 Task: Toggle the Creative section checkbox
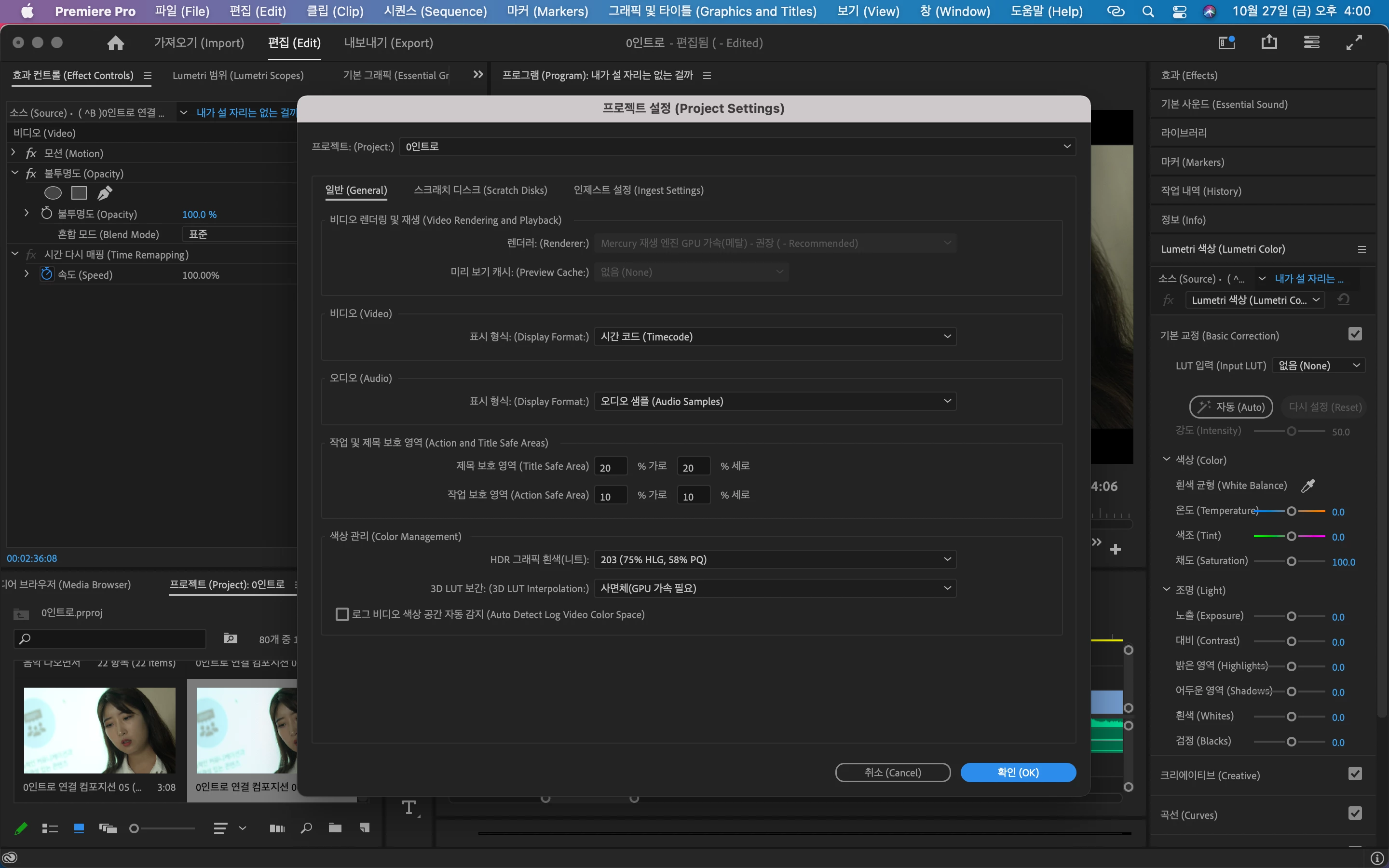[1355, 774]
